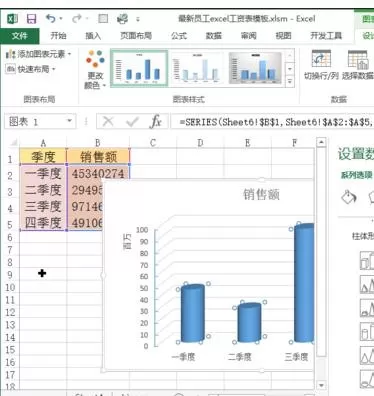This screenshot has height=396, width=374.
Task: Click 切换行/列 switch row column
Action: coord(321,65)
